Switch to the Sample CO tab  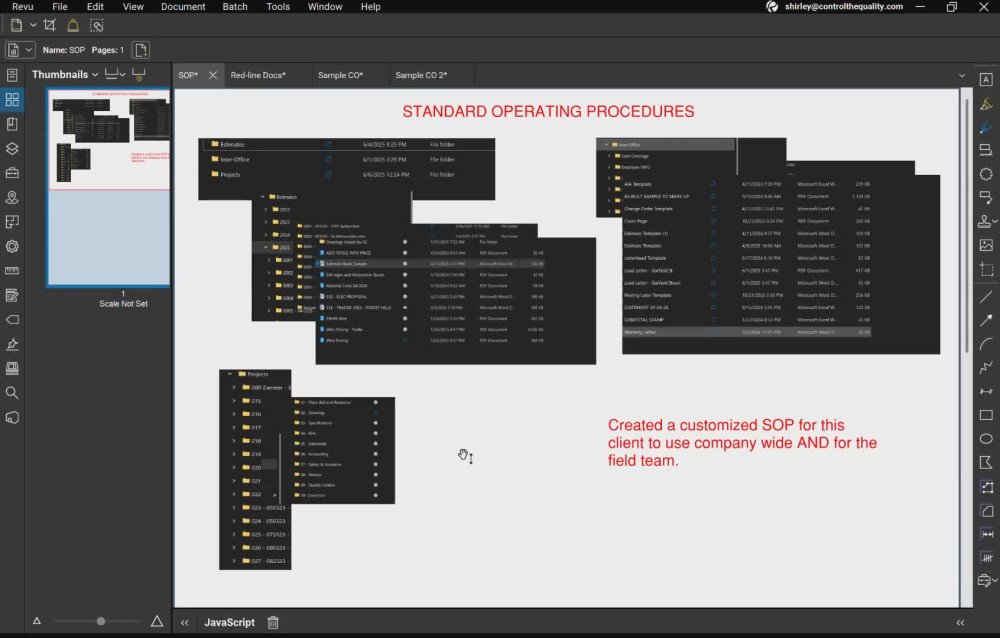point(341,75)
